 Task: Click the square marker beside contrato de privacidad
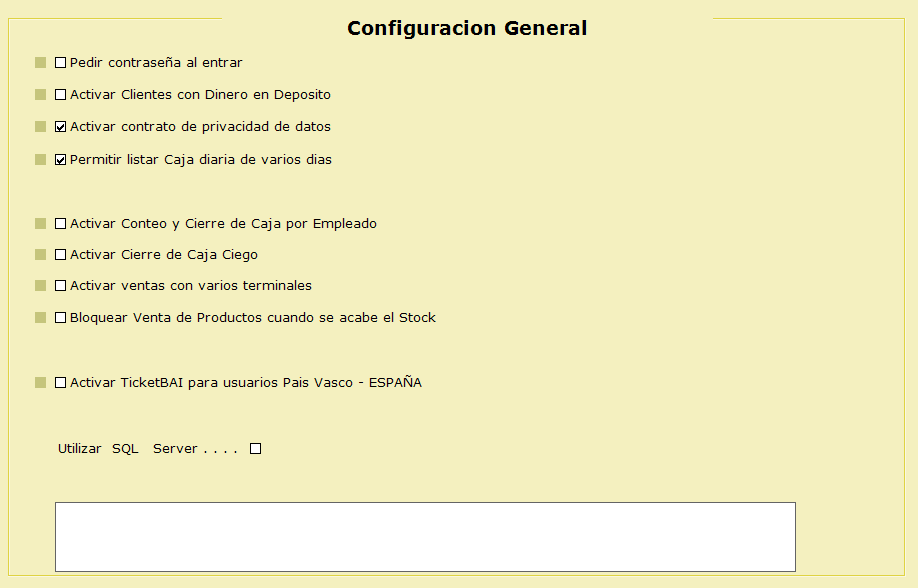pyautogui.click(x=41, y=127)
